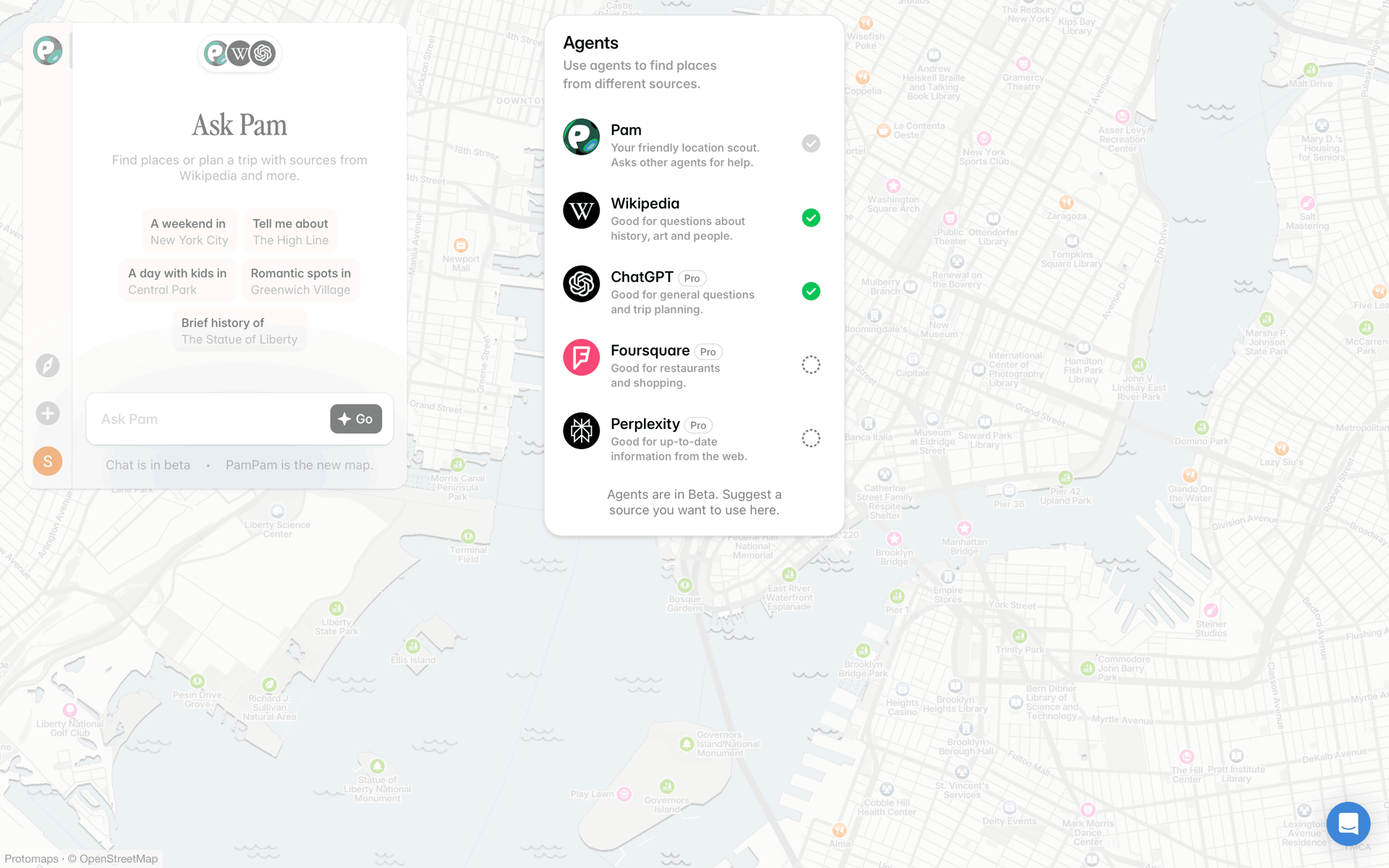This screenshot has width=1389, height=868.
Task: Open the OpenStreetMap attribution link
Action: 119,859
